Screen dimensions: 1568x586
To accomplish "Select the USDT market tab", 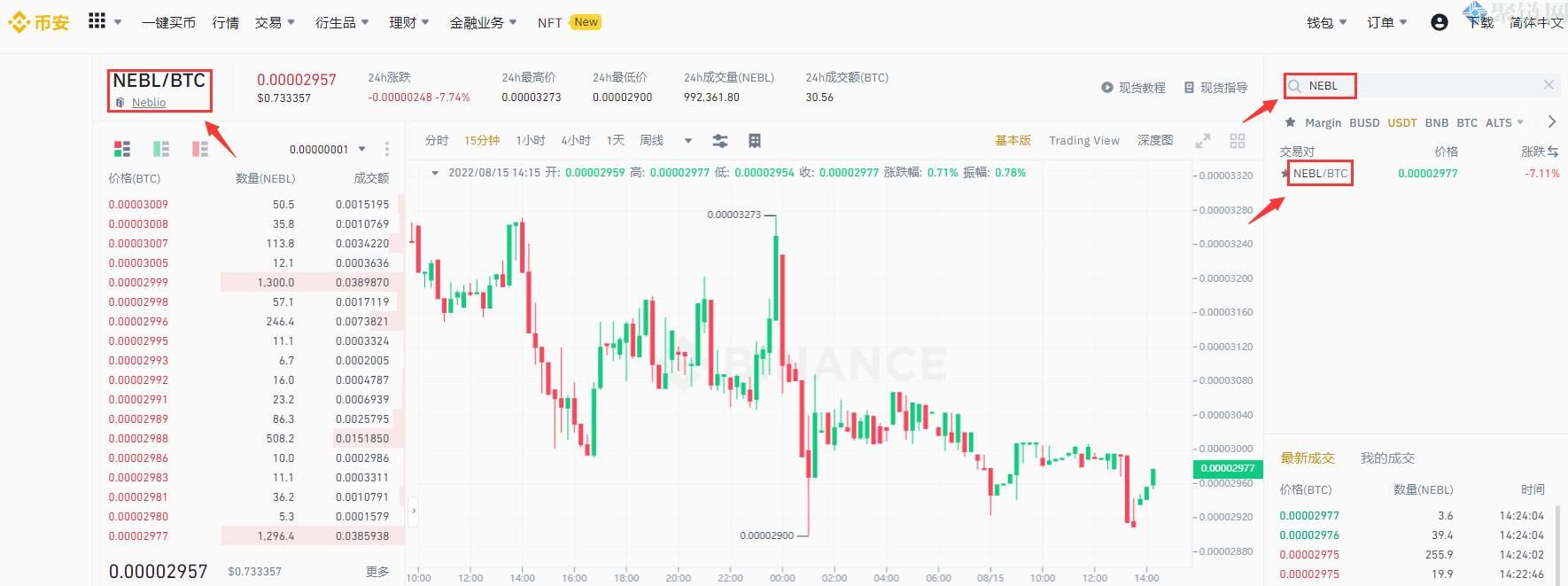I will pyautogui.click(x=1402, y=122).
